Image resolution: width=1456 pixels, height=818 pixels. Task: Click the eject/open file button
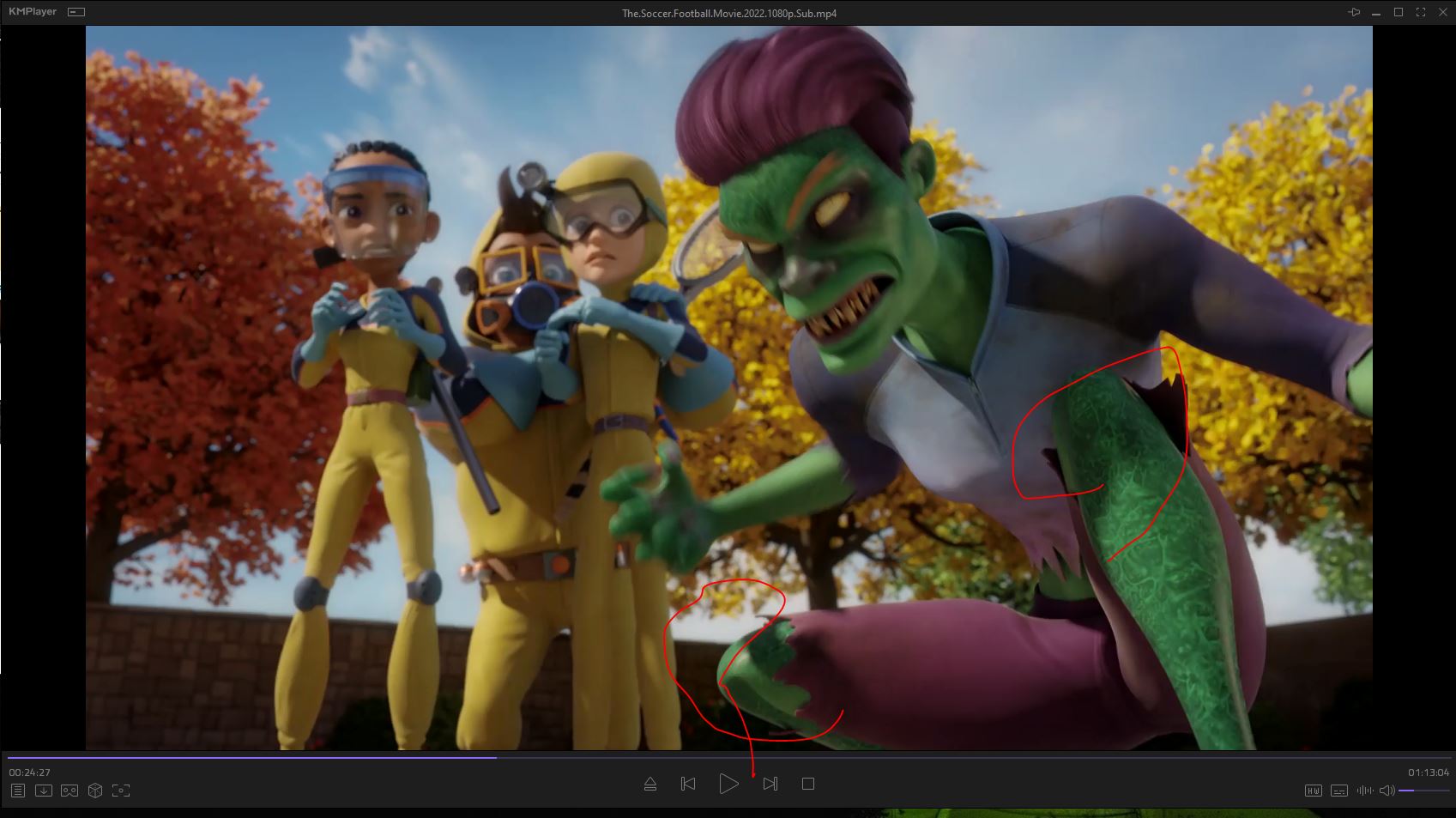[650, 784]
